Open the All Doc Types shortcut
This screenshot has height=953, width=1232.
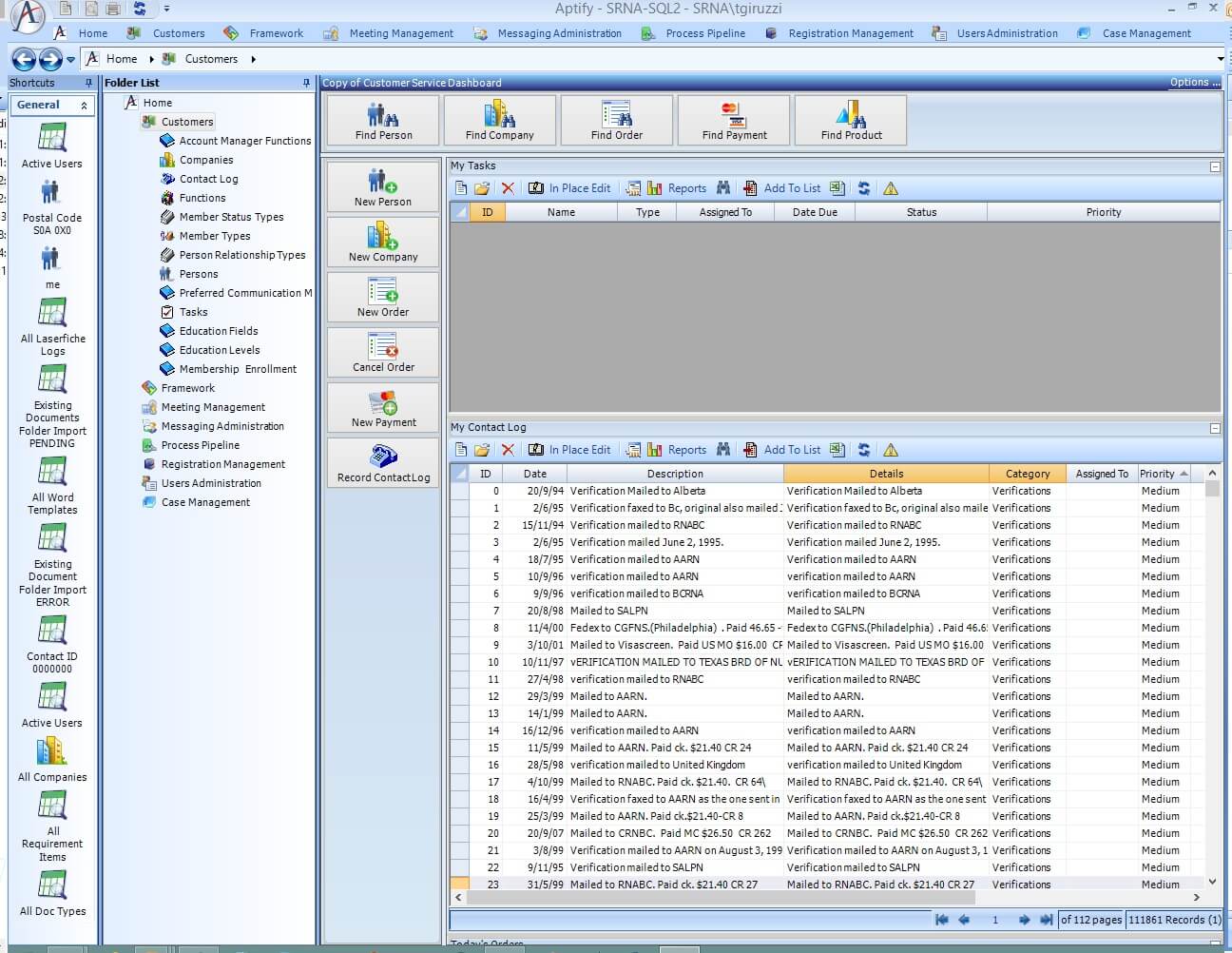pyautogui.click(x=52, y=894)
